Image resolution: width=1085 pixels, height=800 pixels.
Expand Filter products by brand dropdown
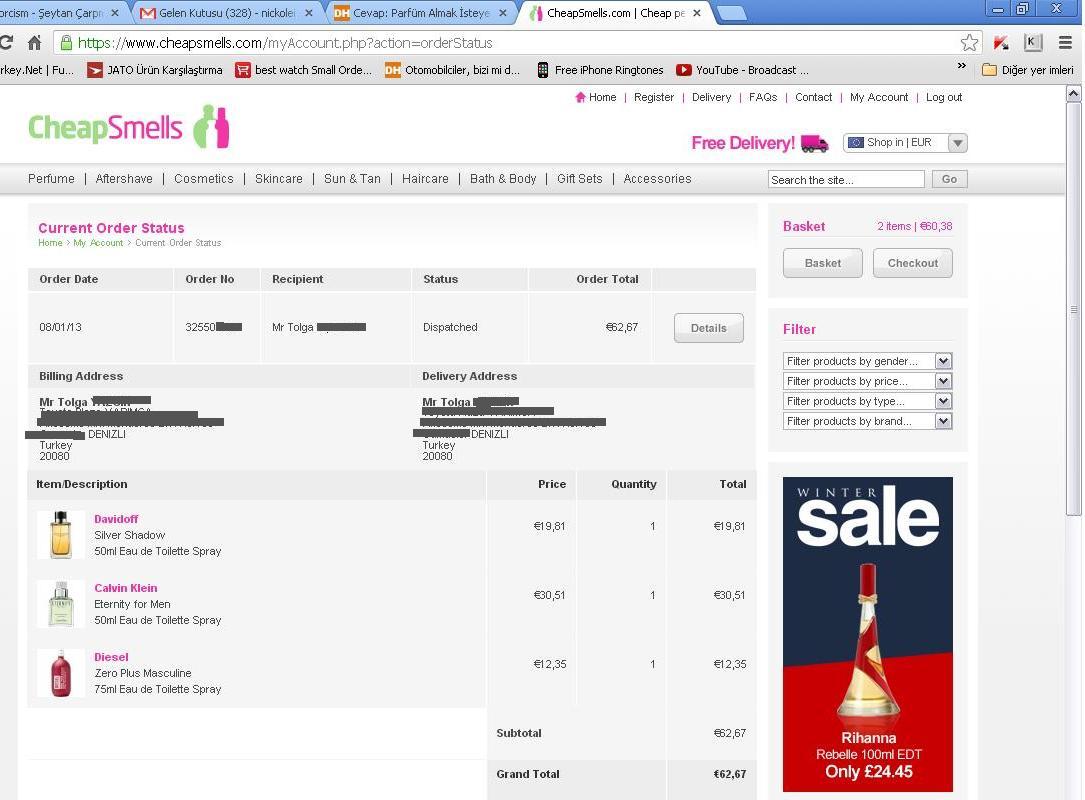click(x=868, y=421)
